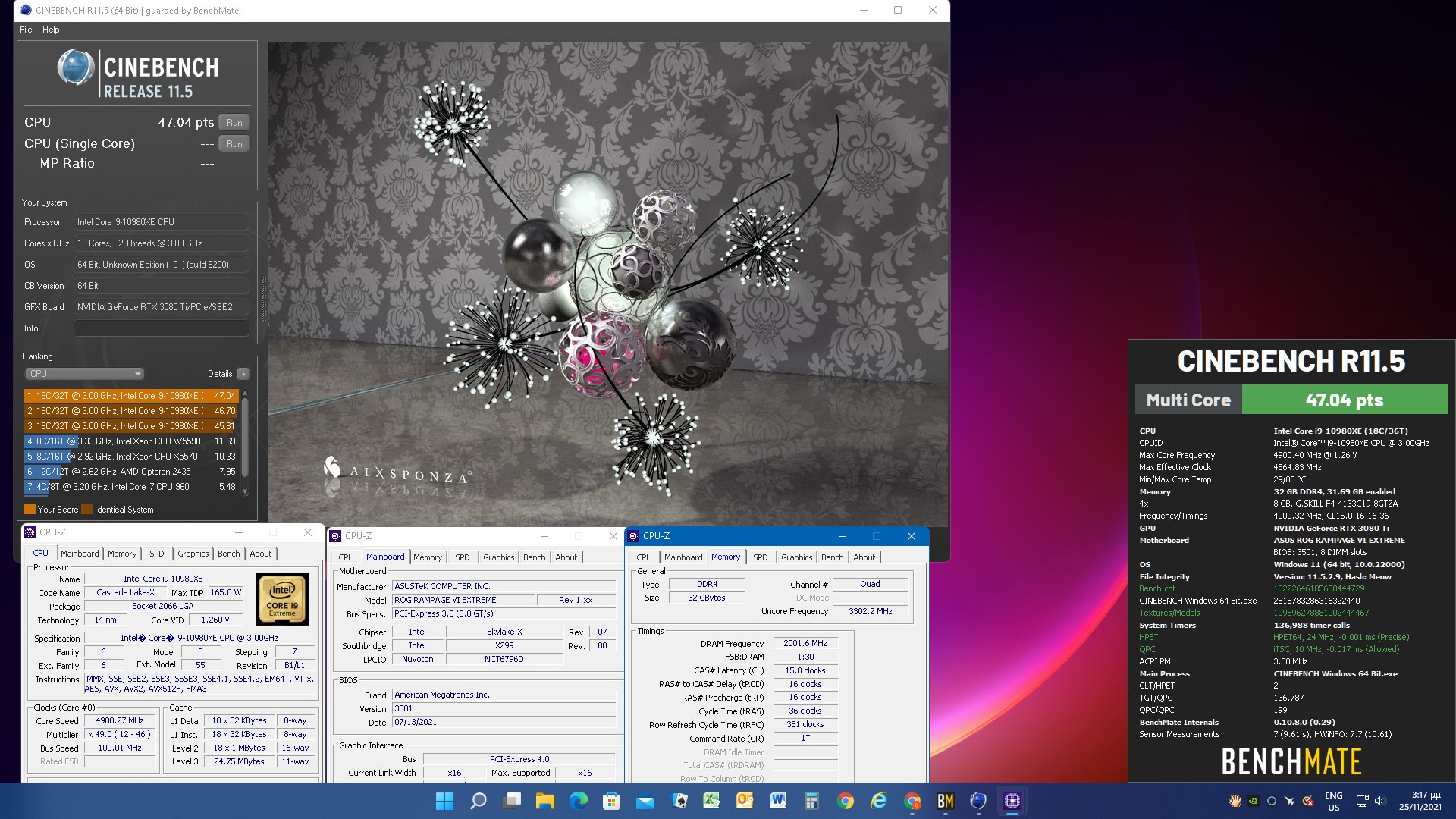Click the Info text field in Your System

point(162,328)
